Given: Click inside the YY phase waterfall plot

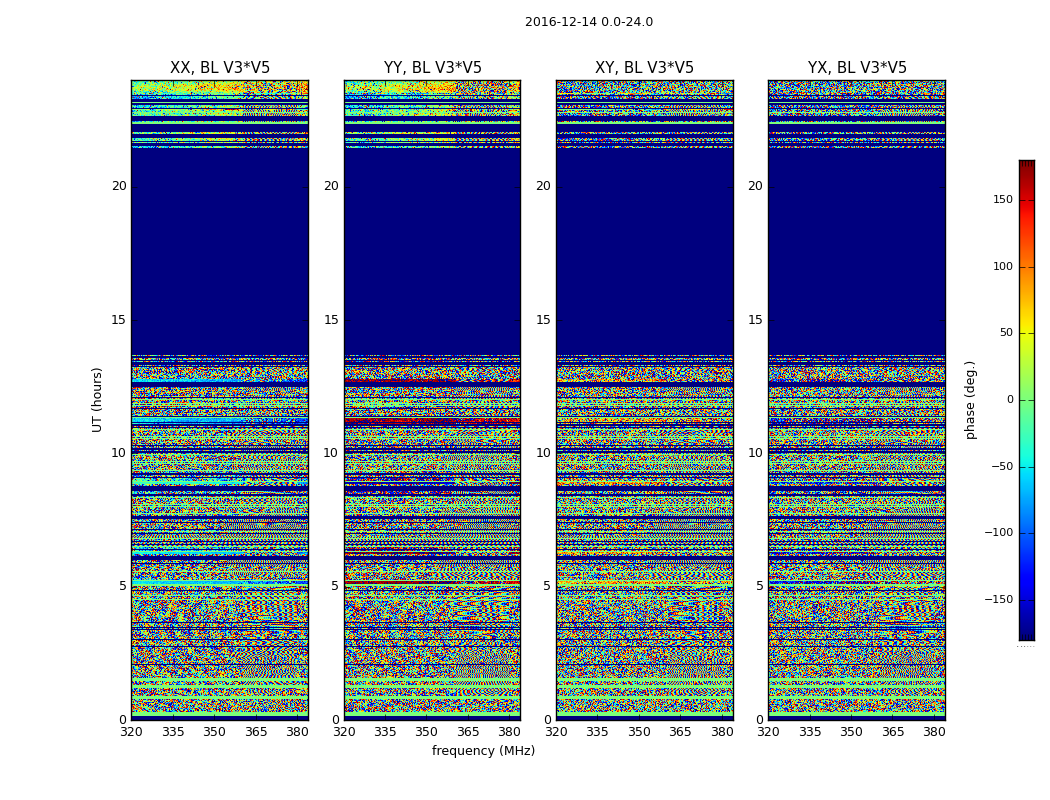Looking at the screenshot, I should 433,400.
